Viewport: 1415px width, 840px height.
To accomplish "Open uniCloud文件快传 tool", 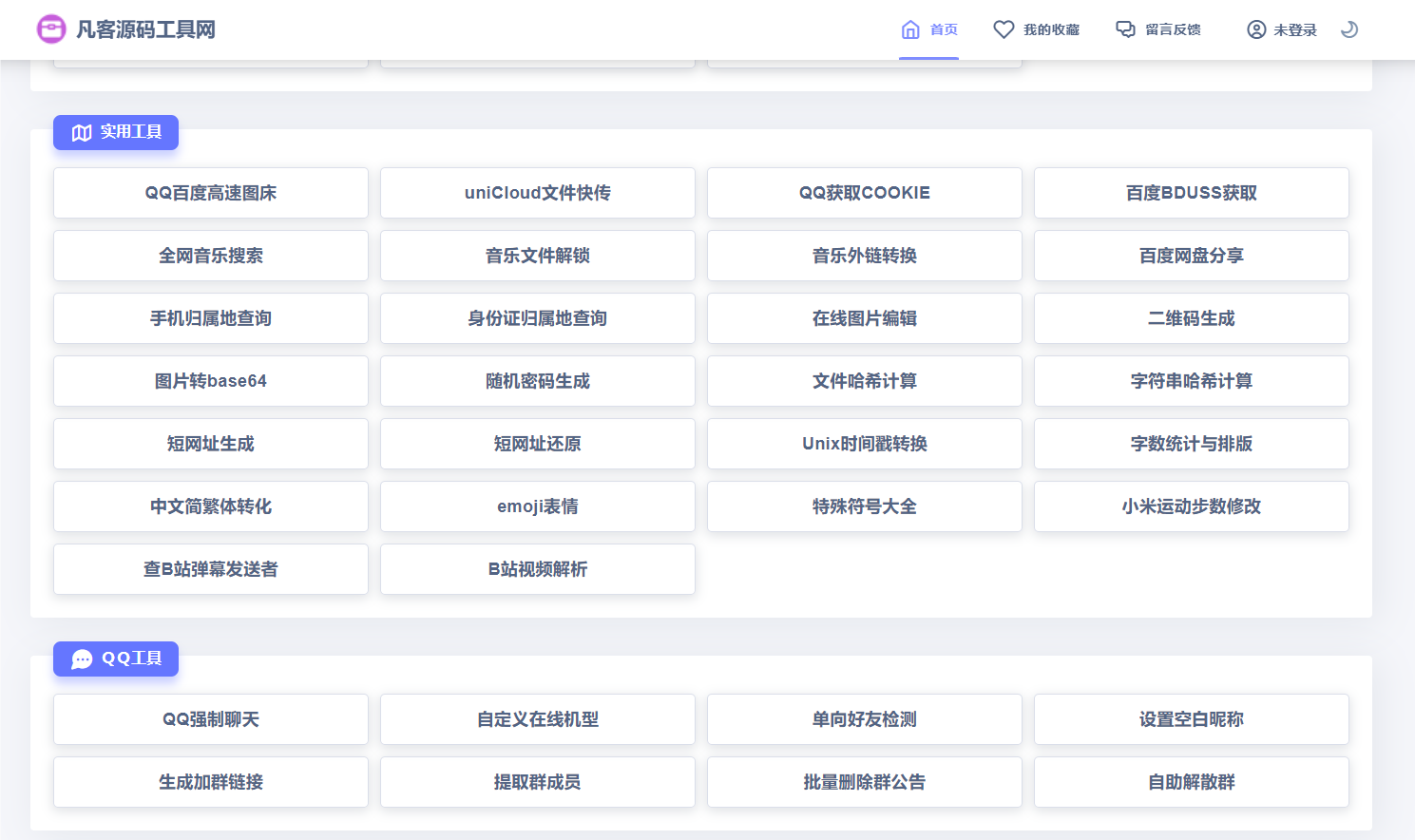I will 538,193.
